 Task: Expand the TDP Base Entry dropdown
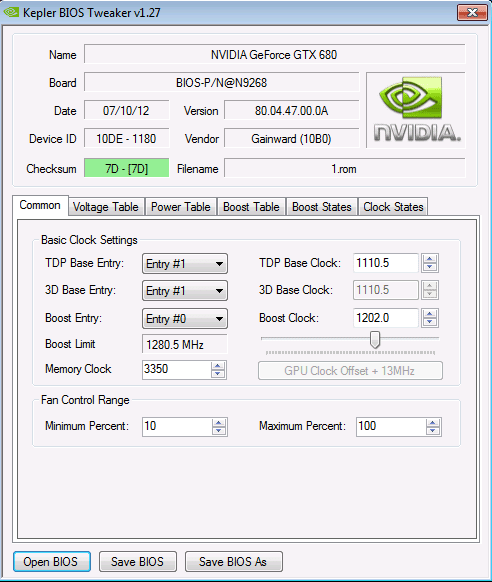pyautogui.click(x=185, y=264)
